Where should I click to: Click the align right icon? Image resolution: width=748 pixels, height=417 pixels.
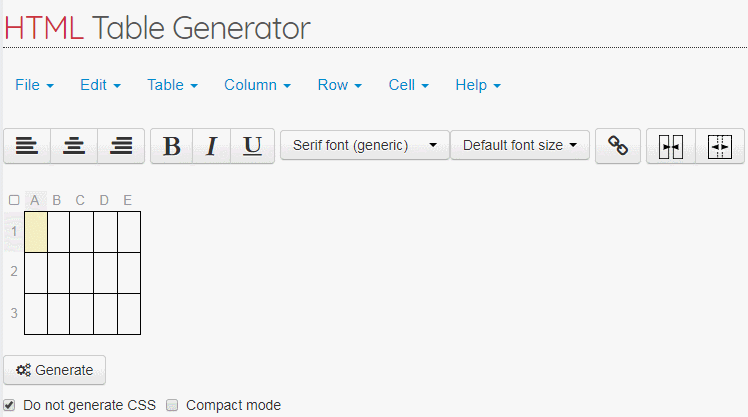pos(121,146)
